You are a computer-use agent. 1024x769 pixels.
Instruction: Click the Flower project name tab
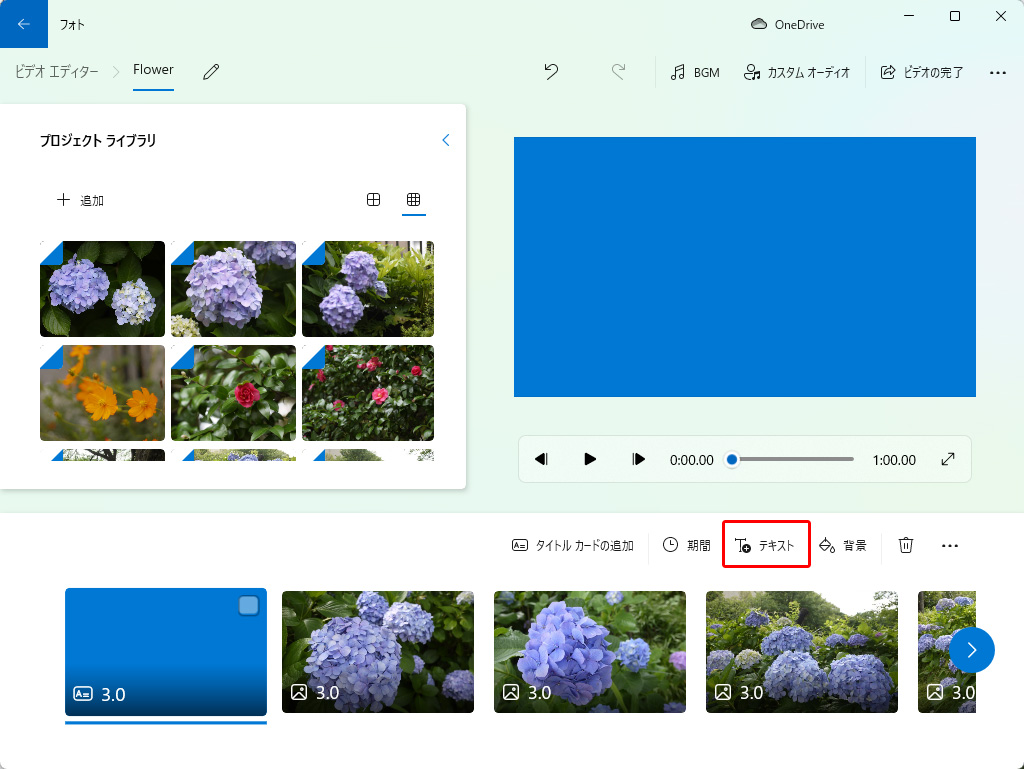[x=153, y=70]
